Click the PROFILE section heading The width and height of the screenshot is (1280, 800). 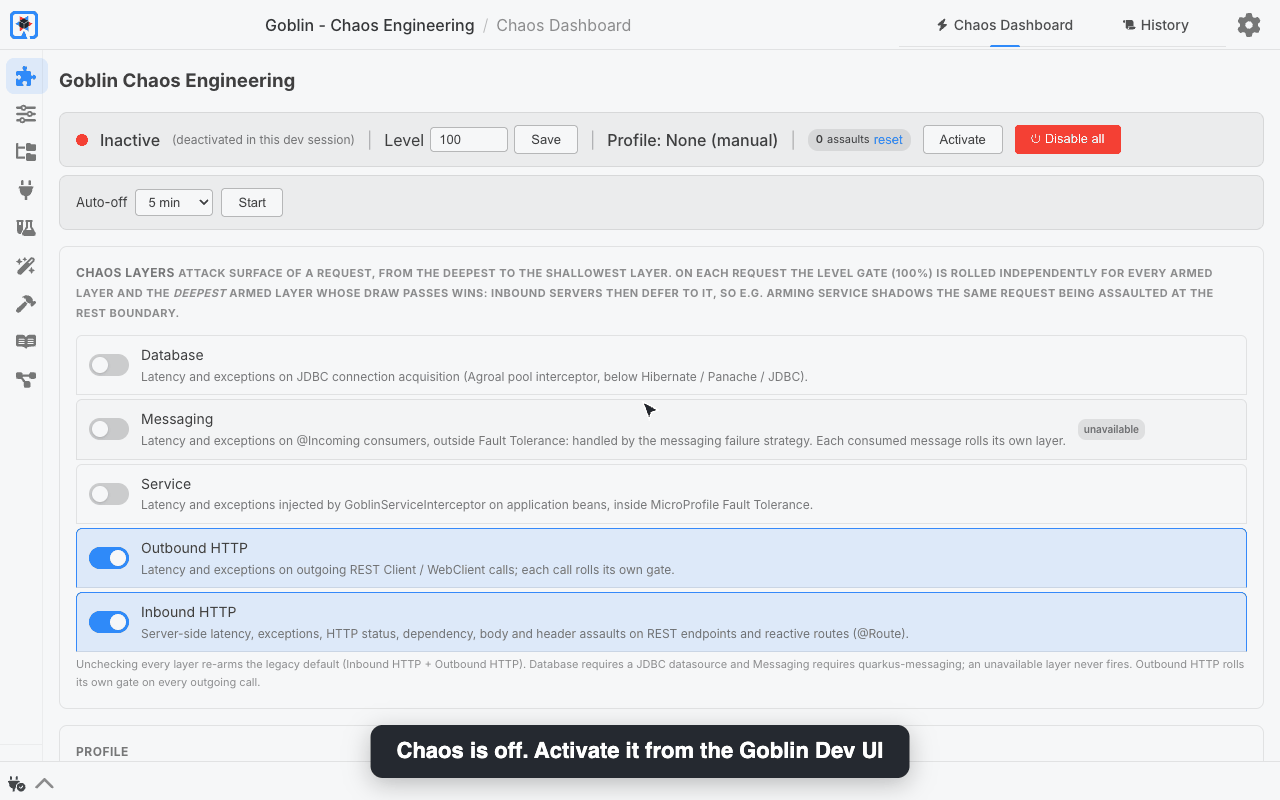point(102,752)
